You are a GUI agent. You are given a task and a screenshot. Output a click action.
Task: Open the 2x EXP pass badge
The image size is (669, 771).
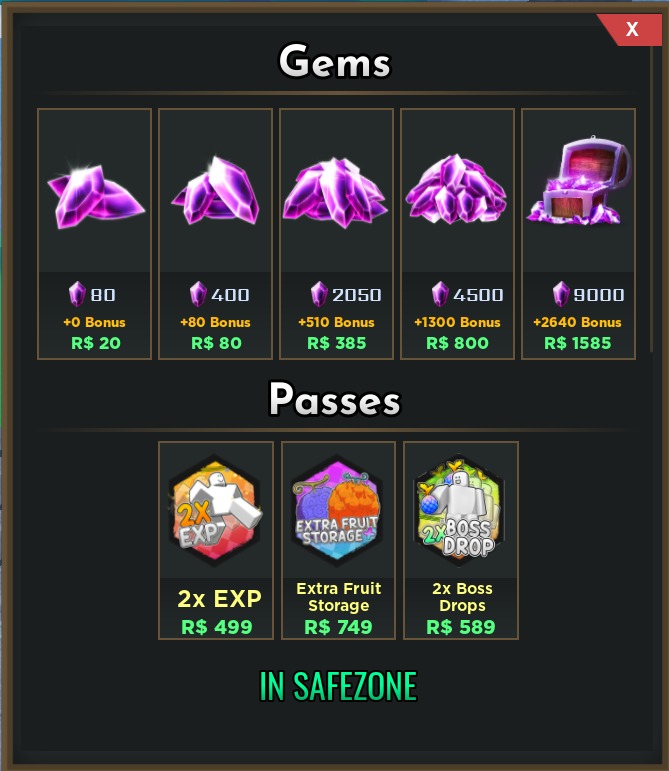tap(216, 509)
